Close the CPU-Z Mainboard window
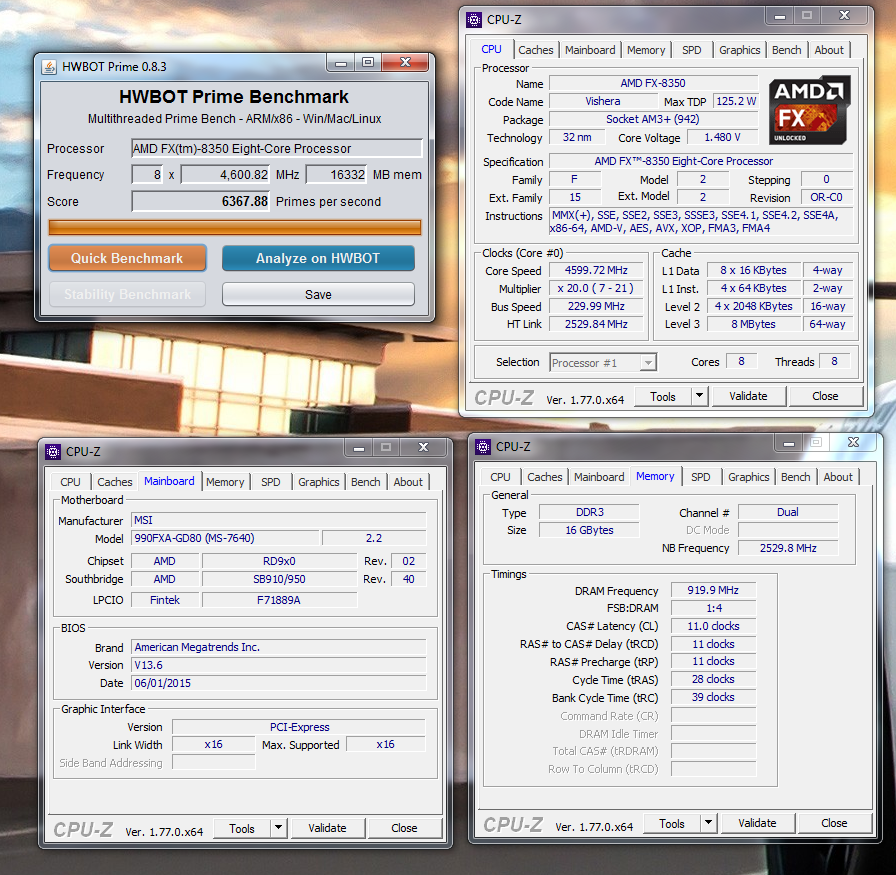 (423, 448)
